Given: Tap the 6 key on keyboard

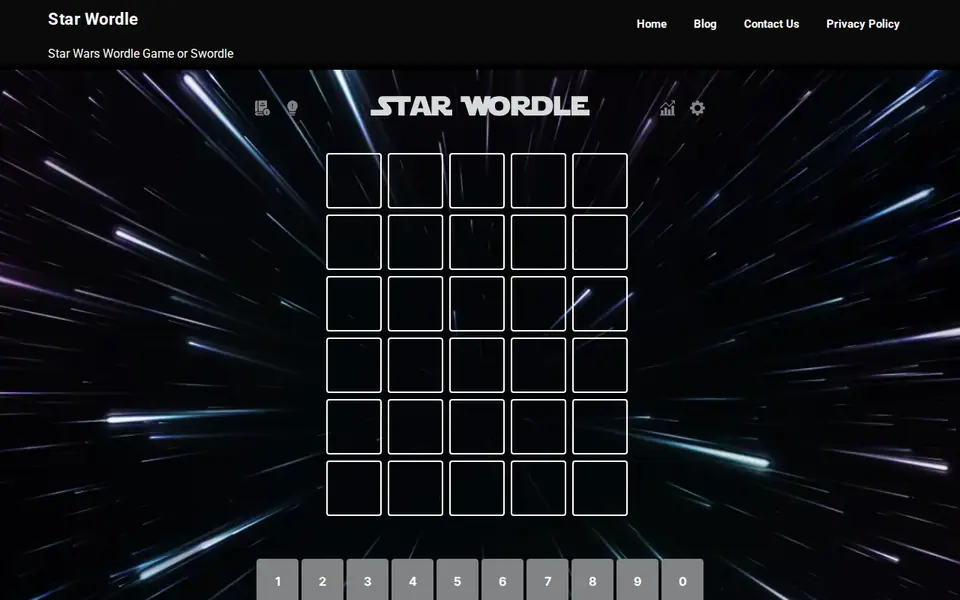Looking at the screenshot, I should [x=503, y=580].
